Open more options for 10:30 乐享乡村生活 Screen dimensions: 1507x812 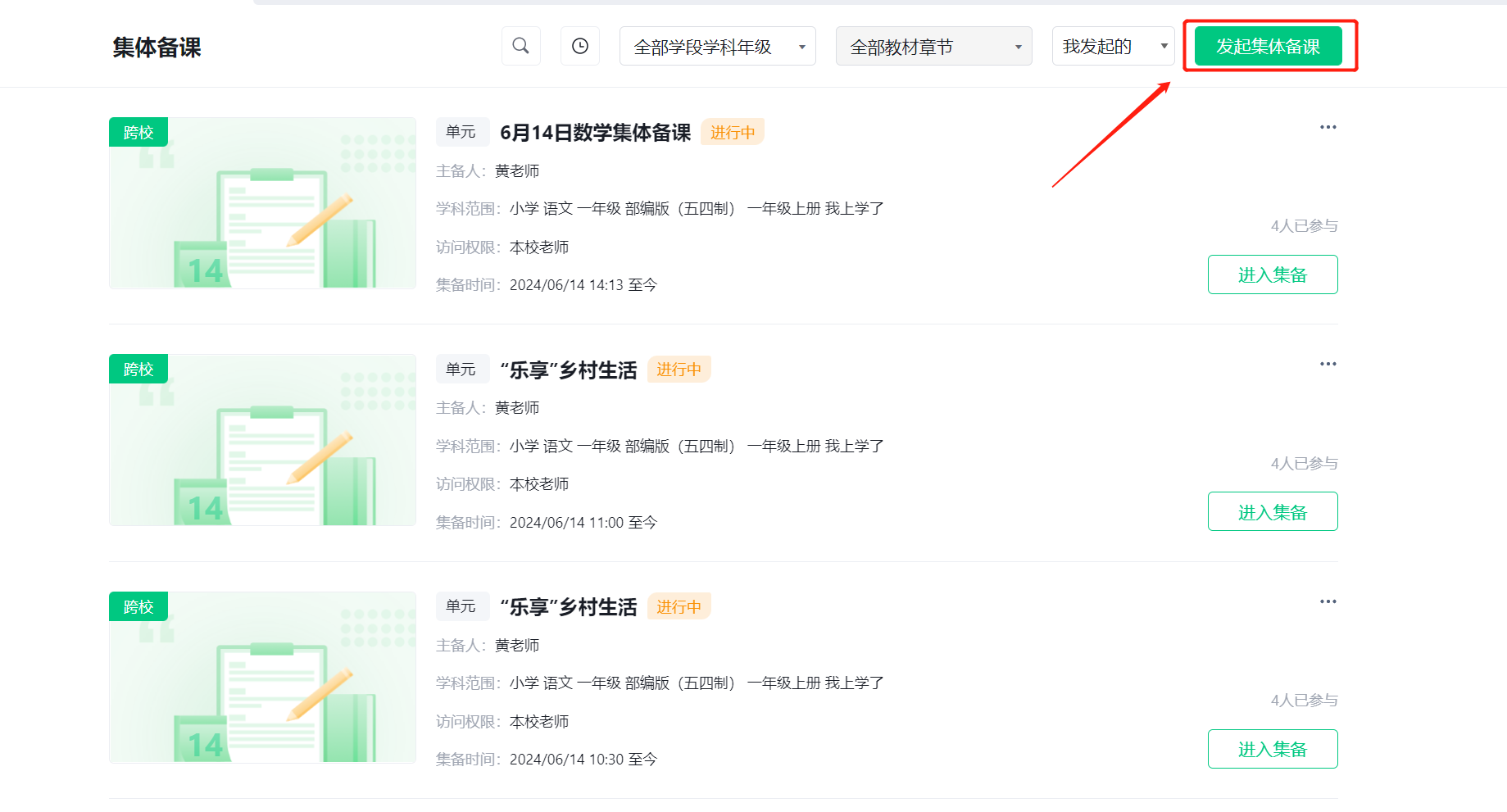(1328, 601)
